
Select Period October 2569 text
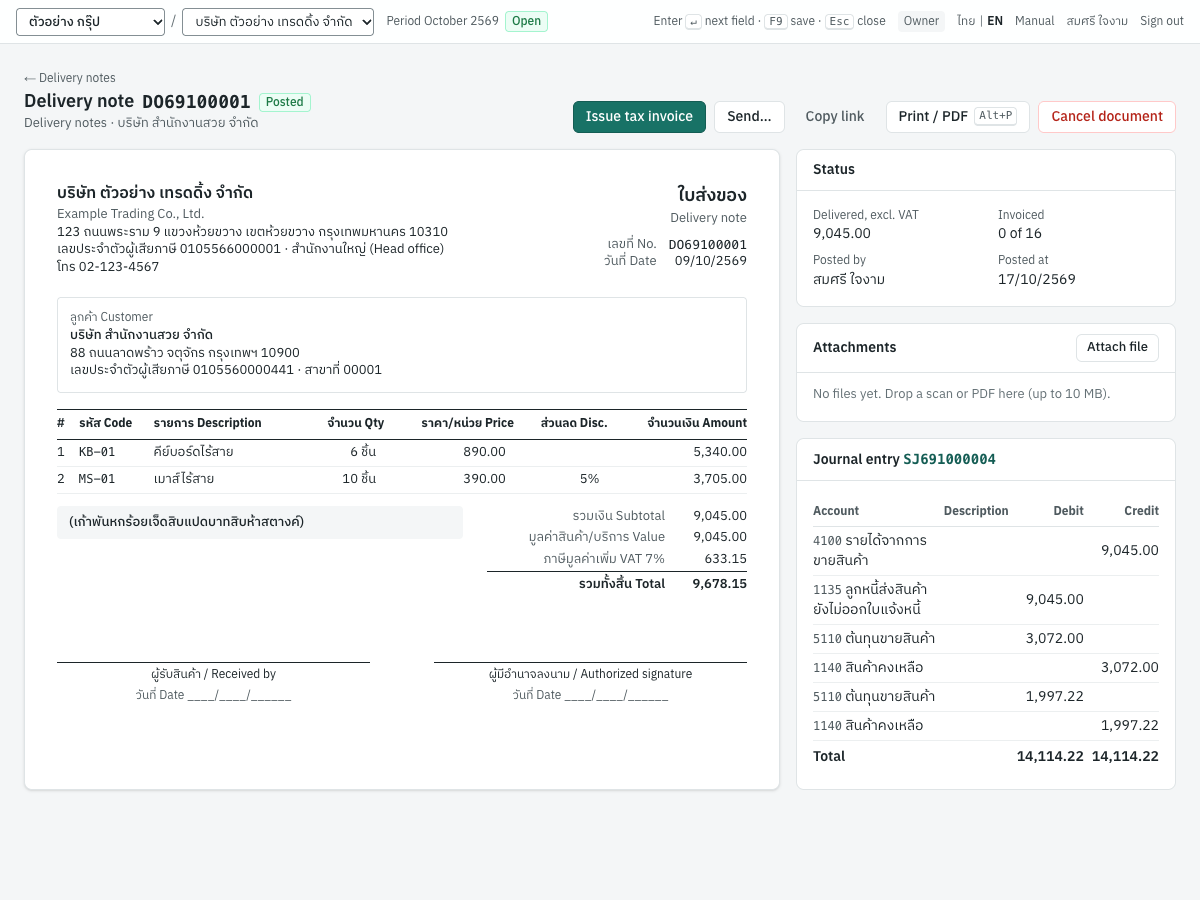coord(442,21)
